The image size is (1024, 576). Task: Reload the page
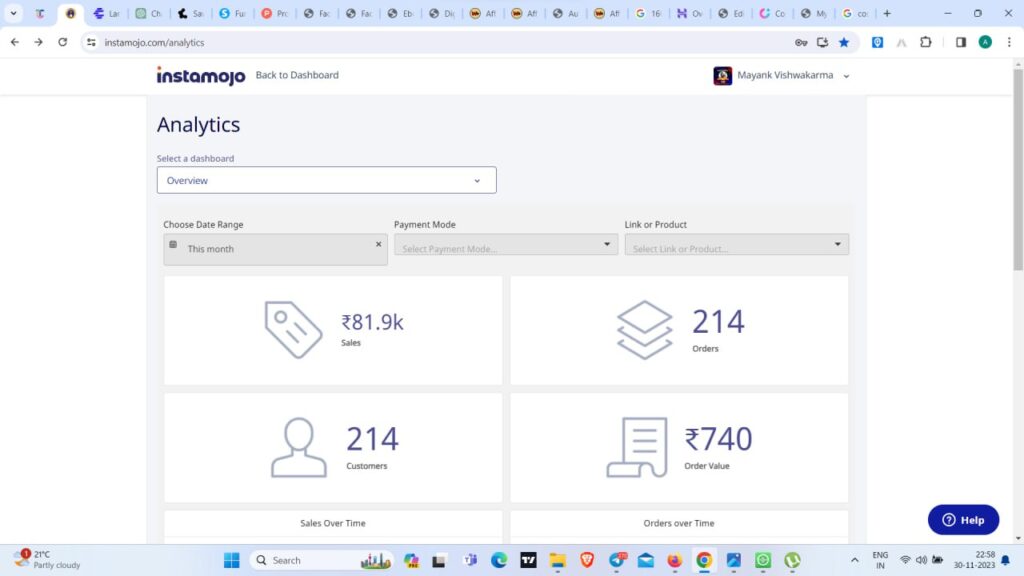[x=63, y=42]
